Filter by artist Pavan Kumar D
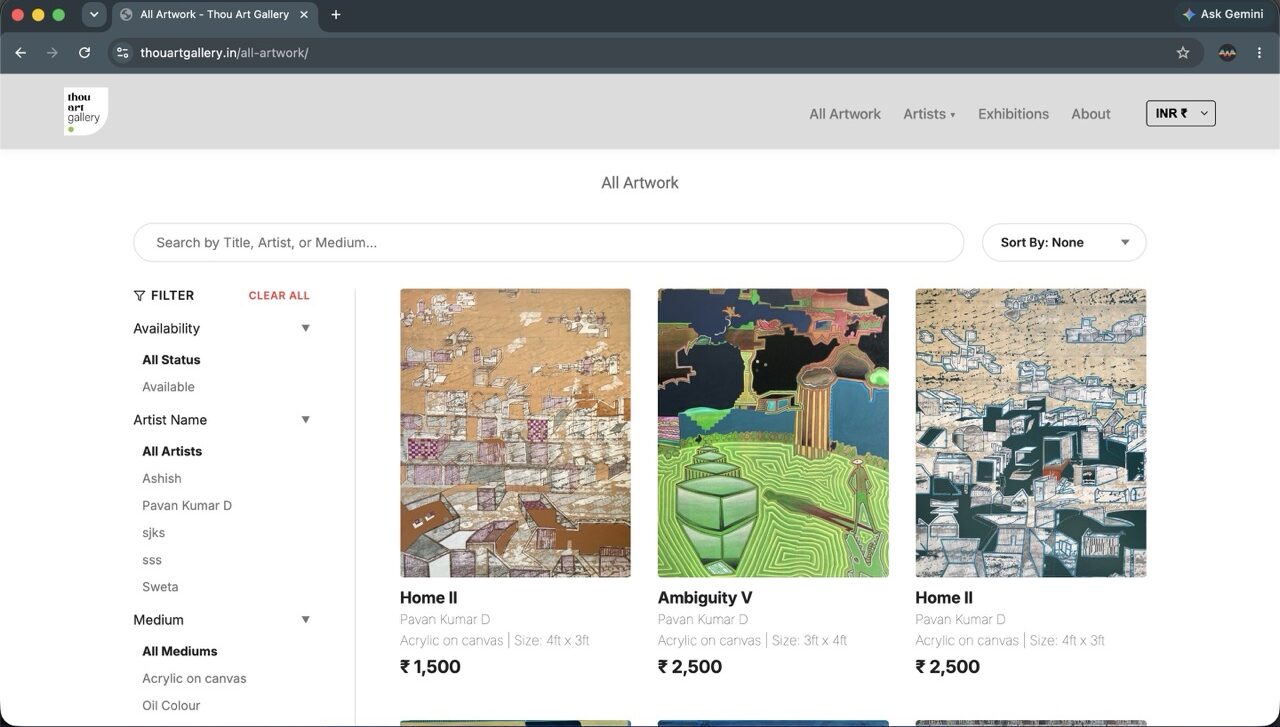This screenshot has height=727, width=1280. coord(187,506)
